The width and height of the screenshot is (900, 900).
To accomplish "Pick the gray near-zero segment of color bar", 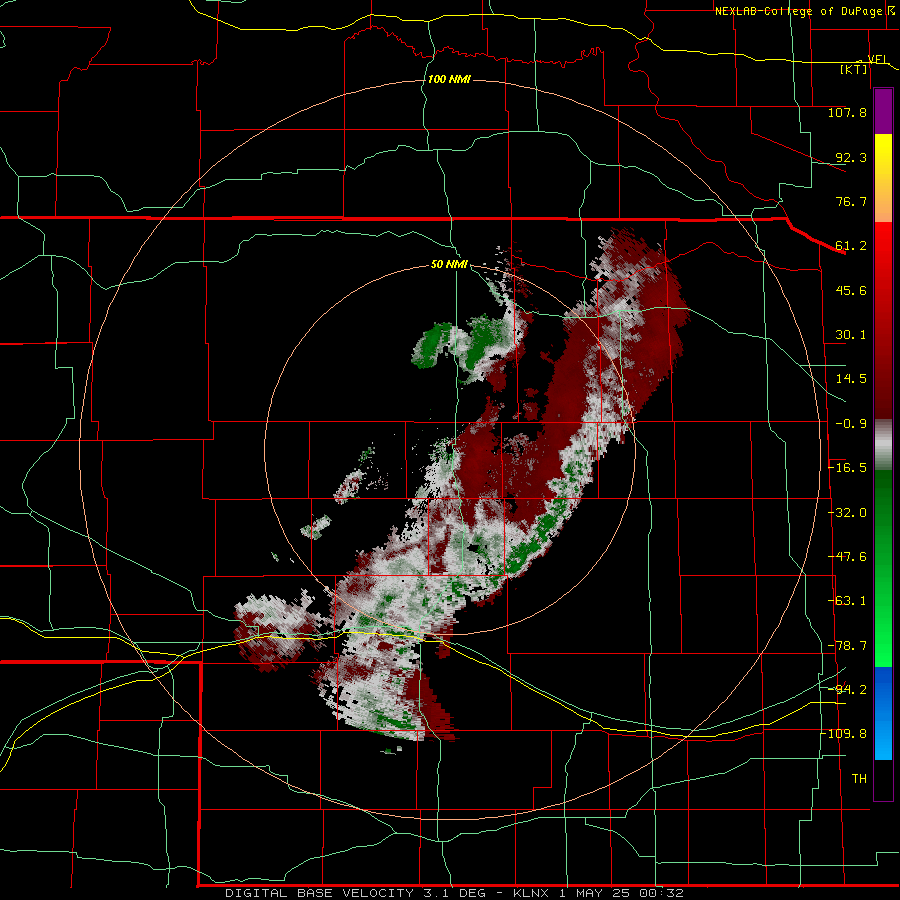I will pos(883,445).
